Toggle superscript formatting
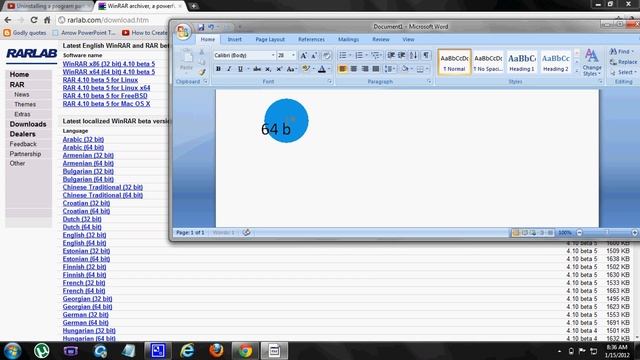Image resolution: width=640 pixels, height=360 pixels. coord(279,69)
